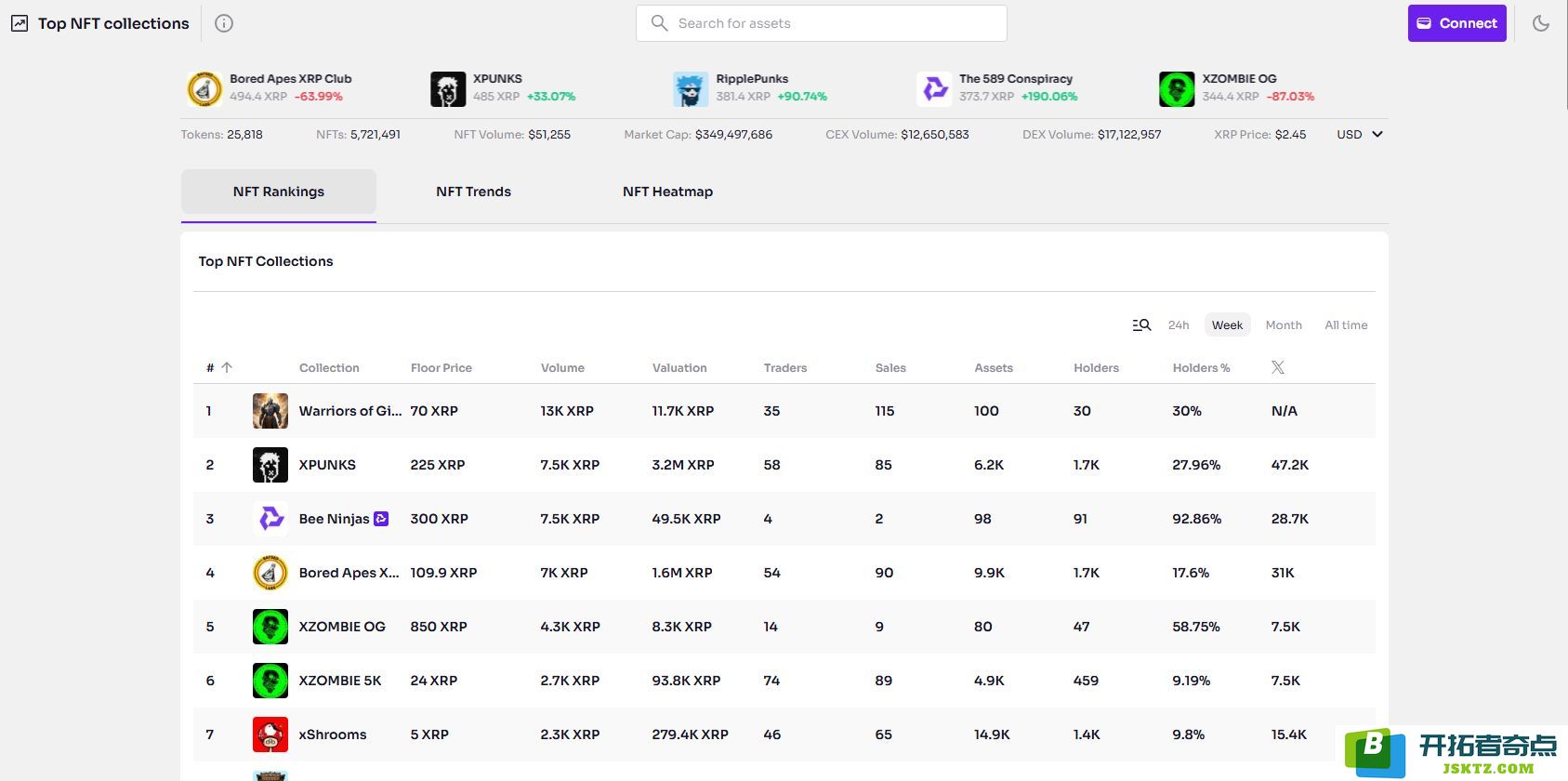This screenshot has height=781, width=1568.
Task: Click Bee Ninjas collection name
Action: [x=335, y=519]
